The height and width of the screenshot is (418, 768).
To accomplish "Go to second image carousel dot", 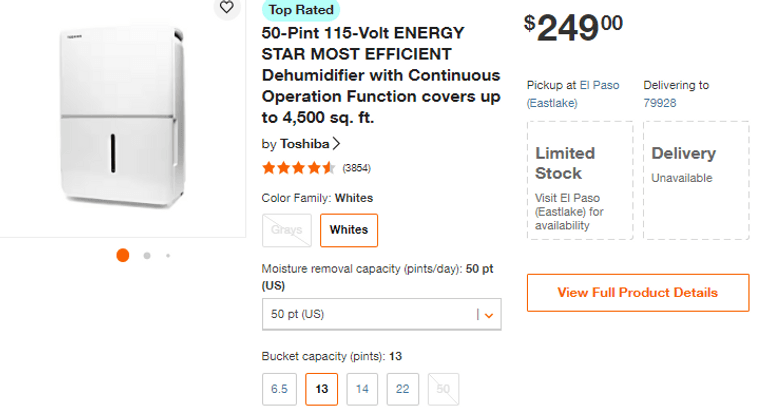I will (147, 255).
